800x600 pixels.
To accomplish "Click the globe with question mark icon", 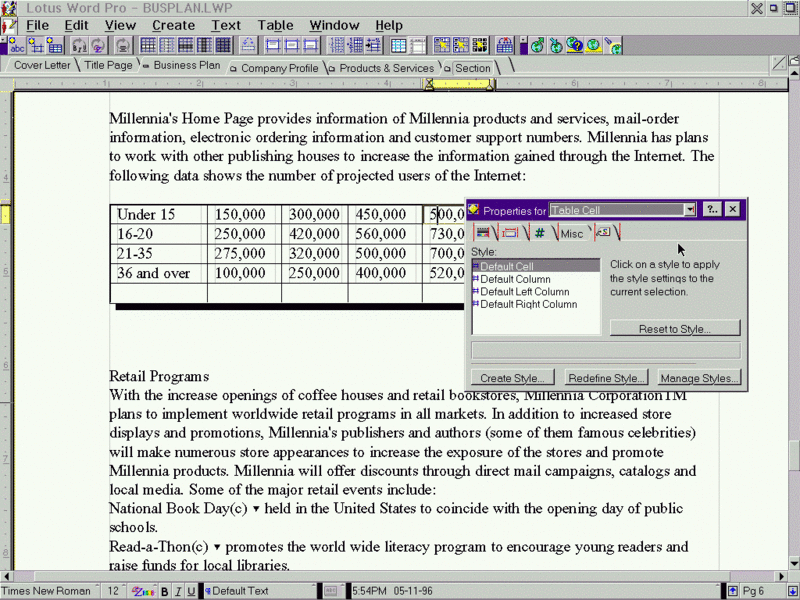I will tap(574, 46).
